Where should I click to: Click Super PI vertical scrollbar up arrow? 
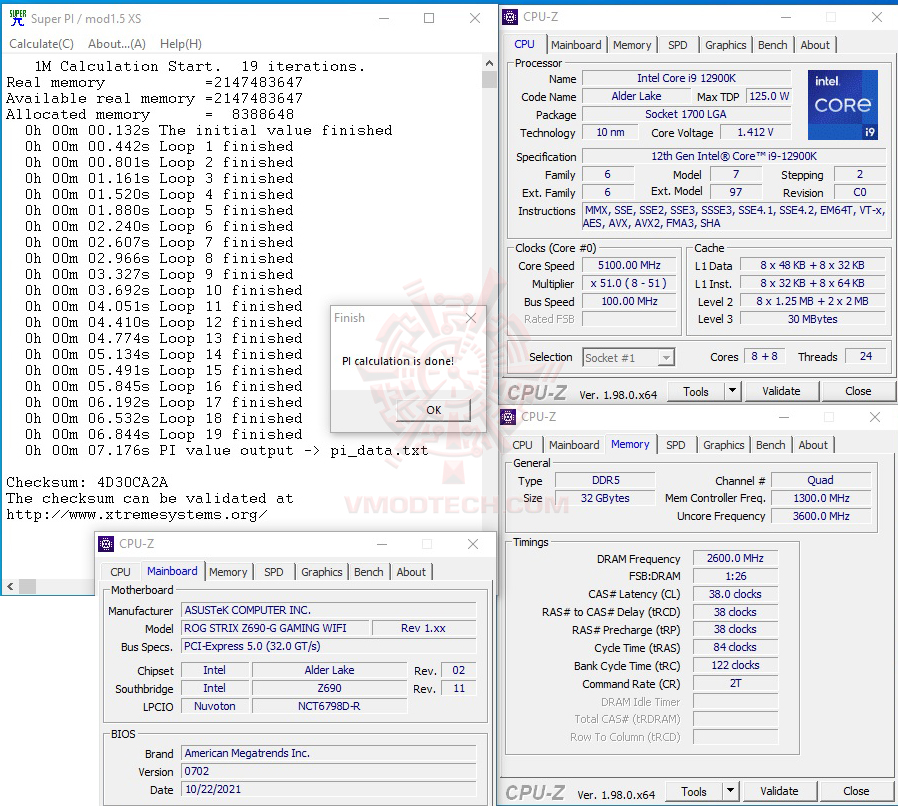click(489, 63)
